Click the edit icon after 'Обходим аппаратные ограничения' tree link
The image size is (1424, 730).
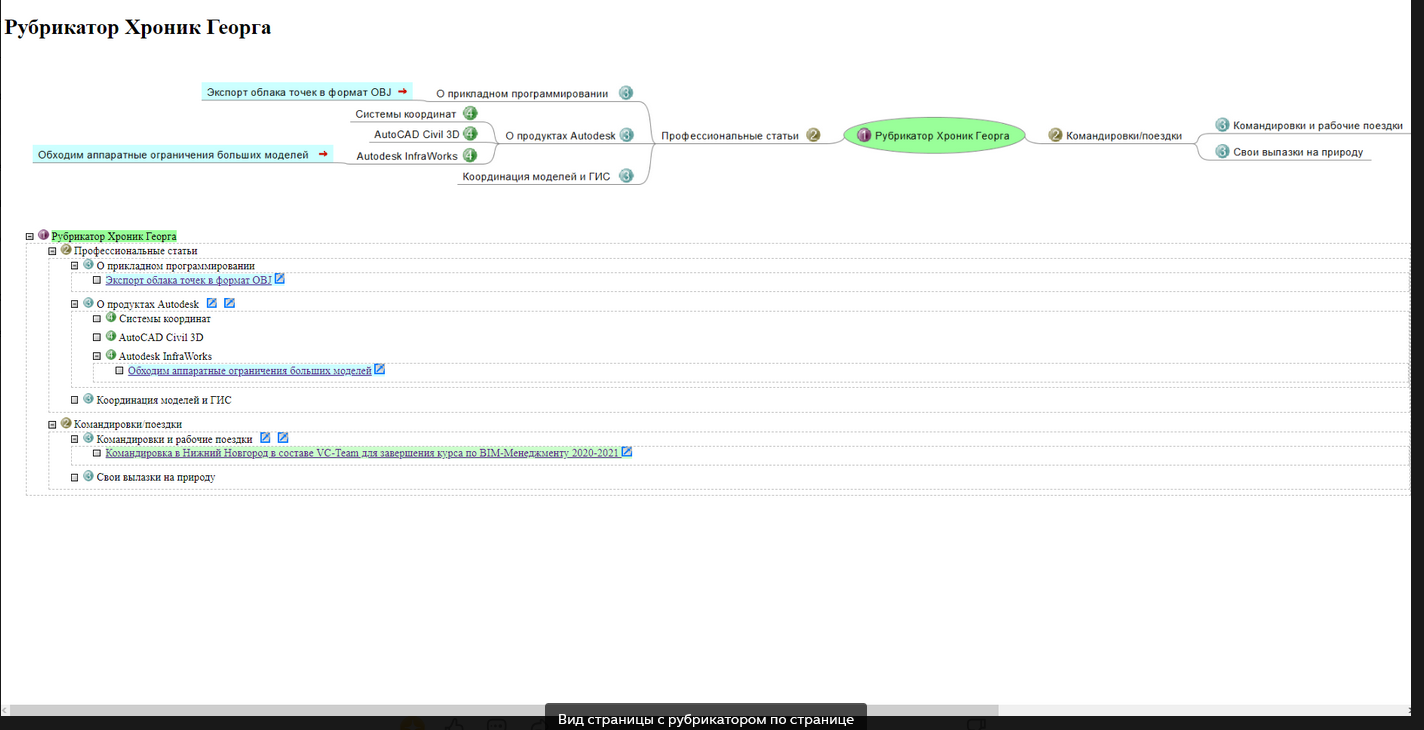tap(380, 370)
